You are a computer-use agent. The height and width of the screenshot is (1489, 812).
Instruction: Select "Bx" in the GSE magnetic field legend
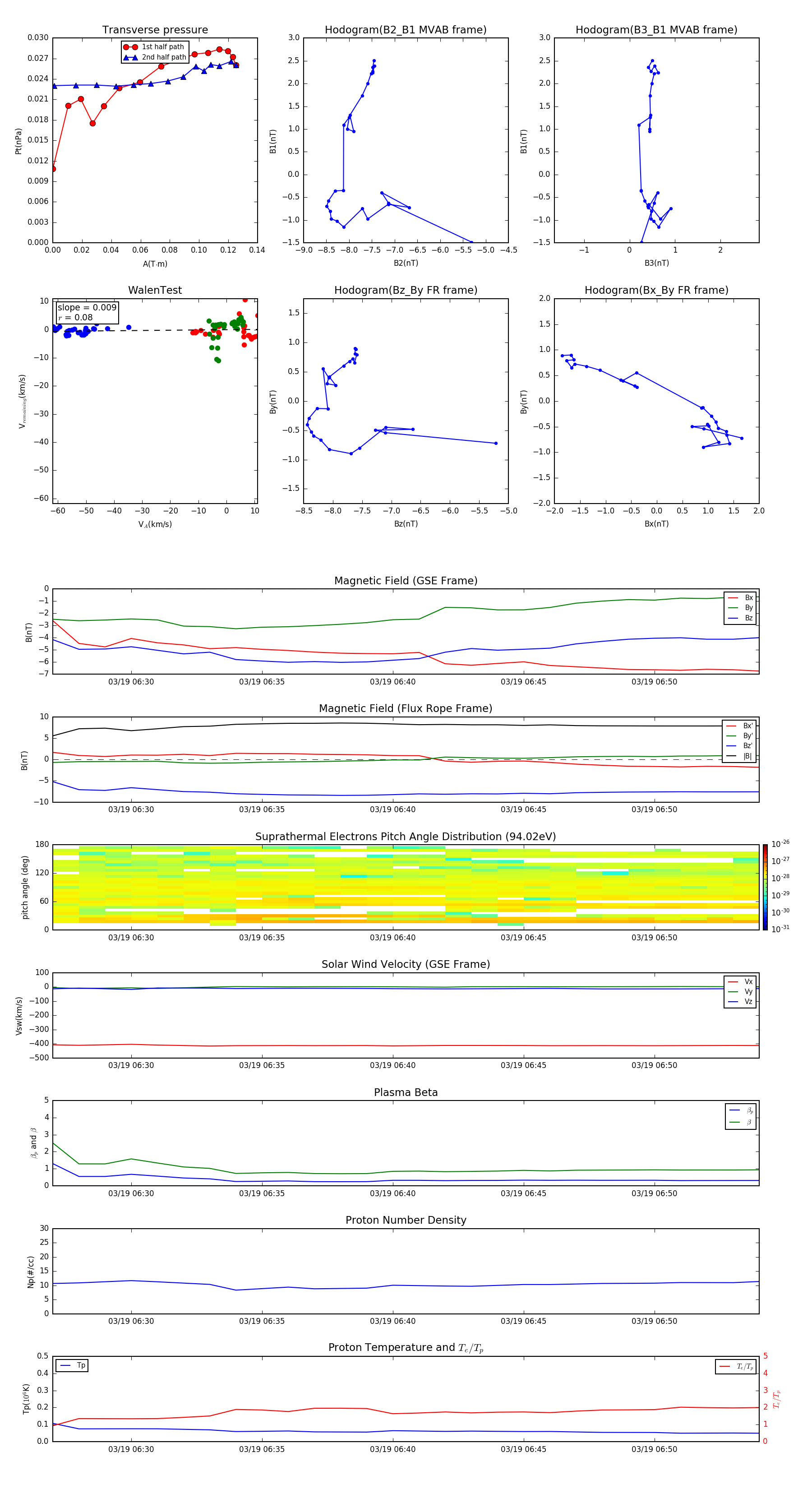pos(741,598)
